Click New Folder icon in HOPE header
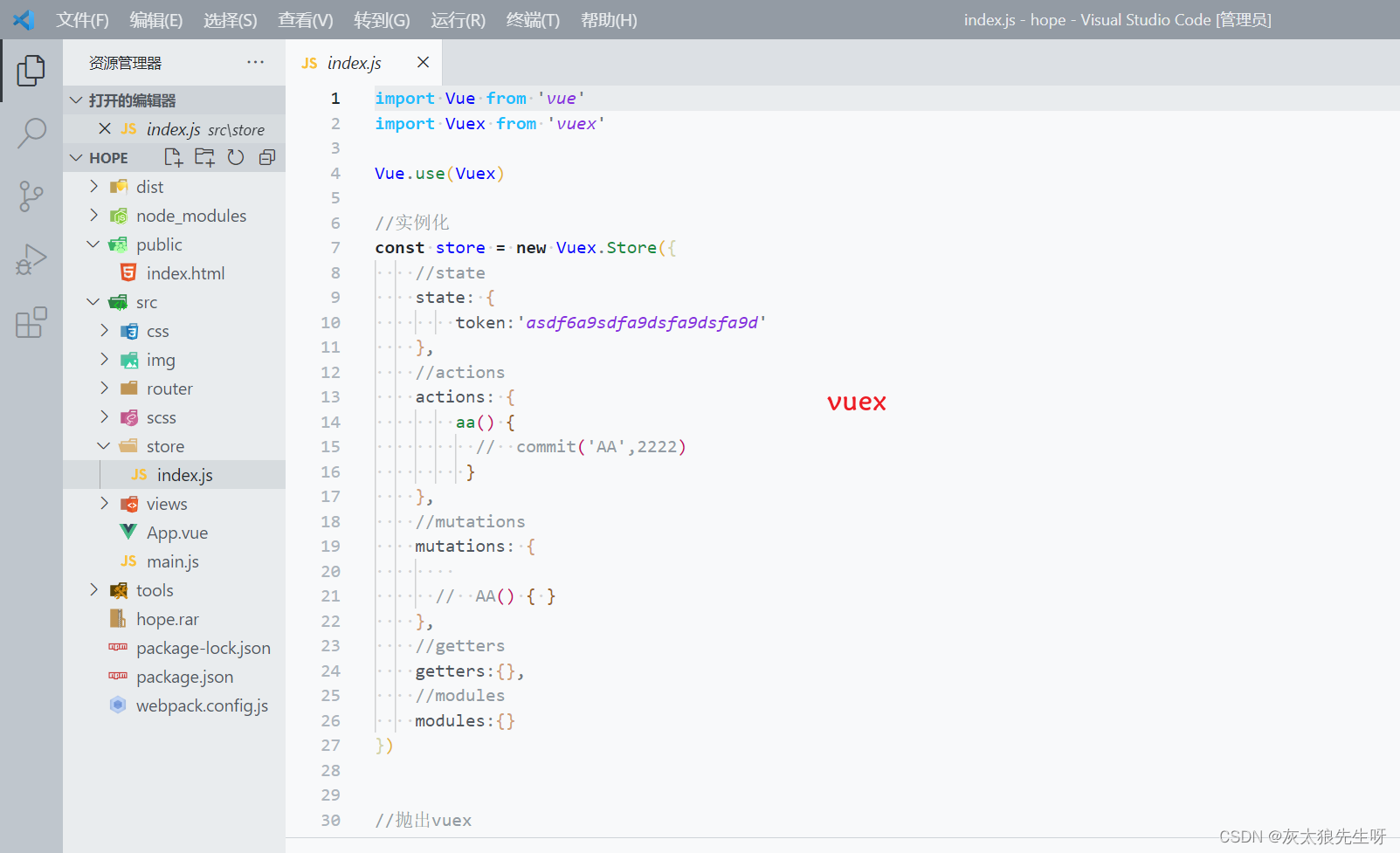The width and height of the screenshot is (1400, 853). (x=204, y=157)
